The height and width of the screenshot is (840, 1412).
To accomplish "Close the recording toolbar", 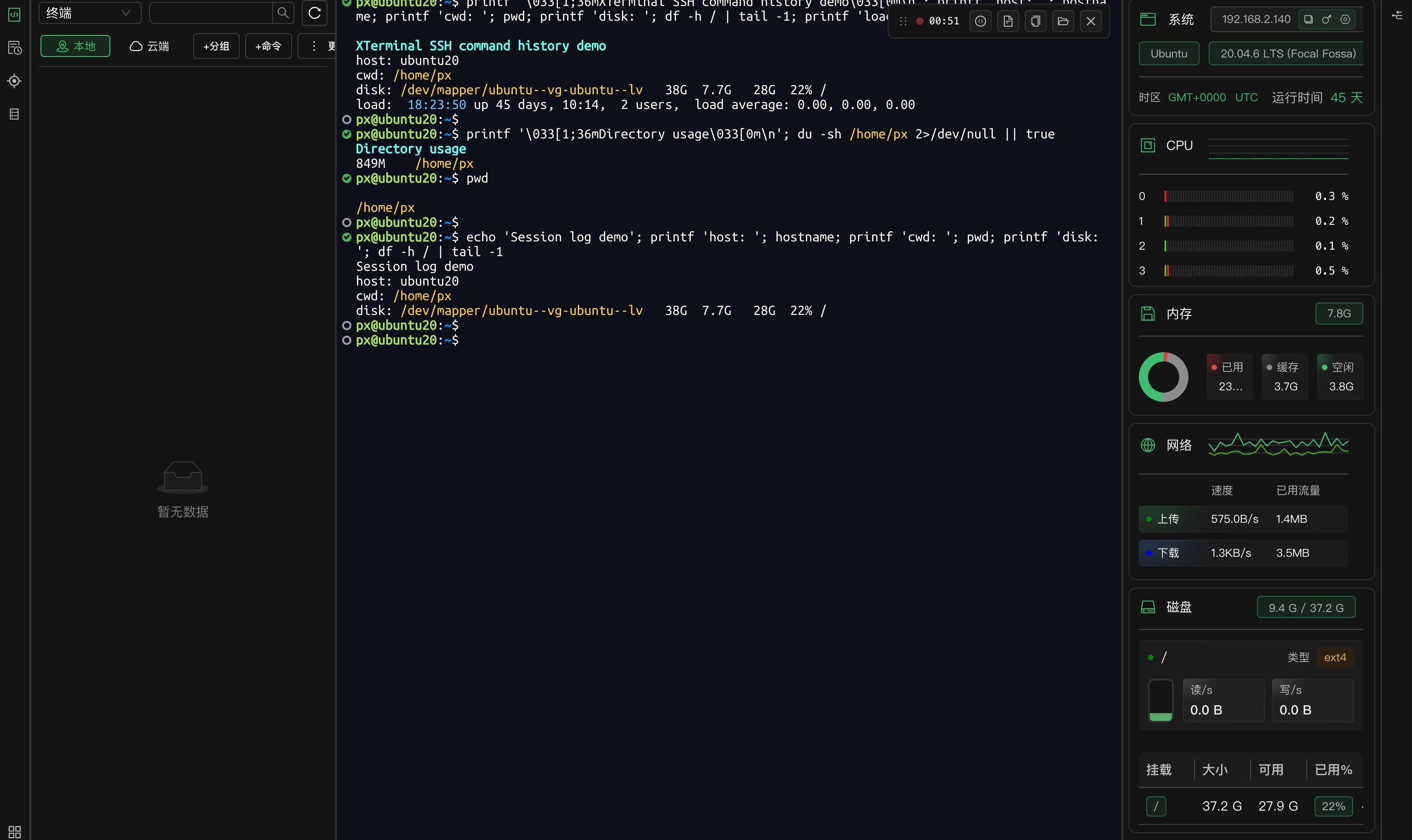I will [1091, 21].
